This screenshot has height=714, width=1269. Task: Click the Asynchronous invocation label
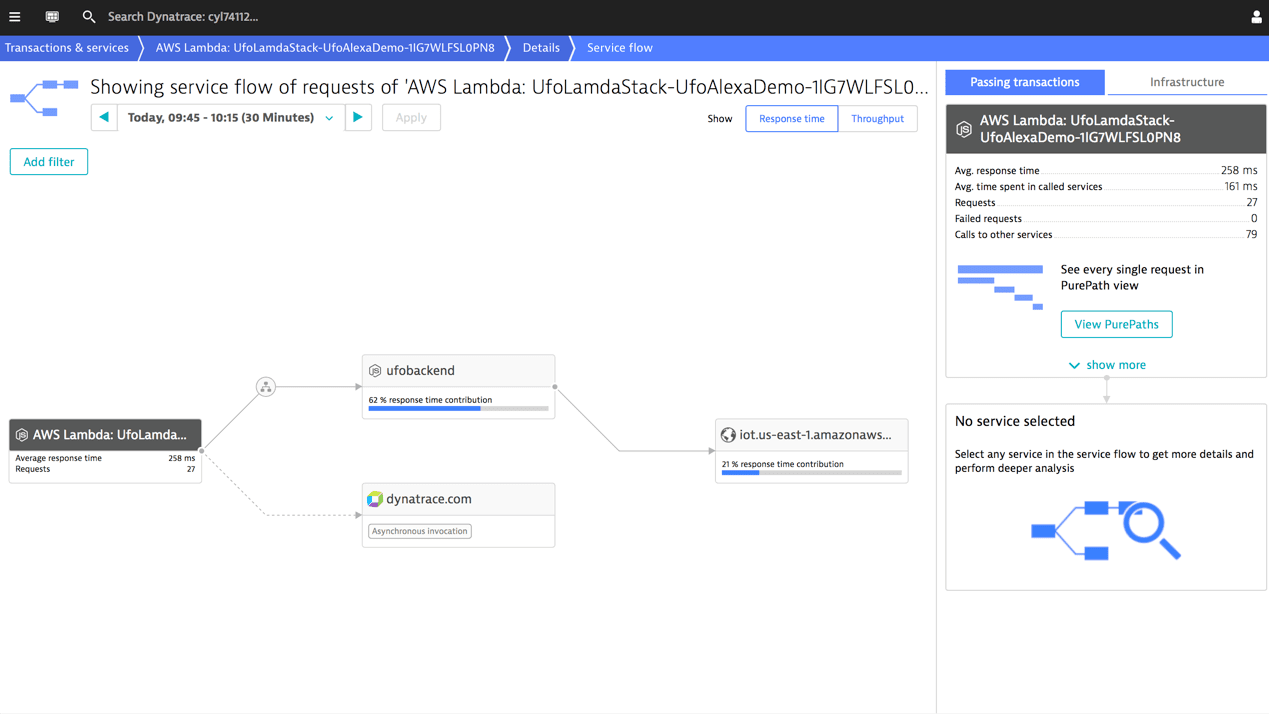[x=420, y=531]
